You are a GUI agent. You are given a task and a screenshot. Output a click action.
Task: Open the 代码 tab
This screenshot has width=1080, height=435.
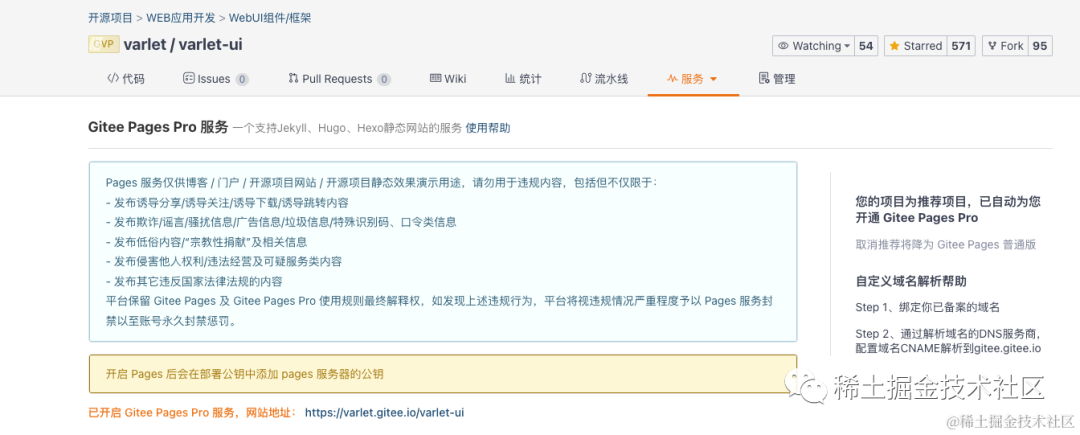(126, 78)
